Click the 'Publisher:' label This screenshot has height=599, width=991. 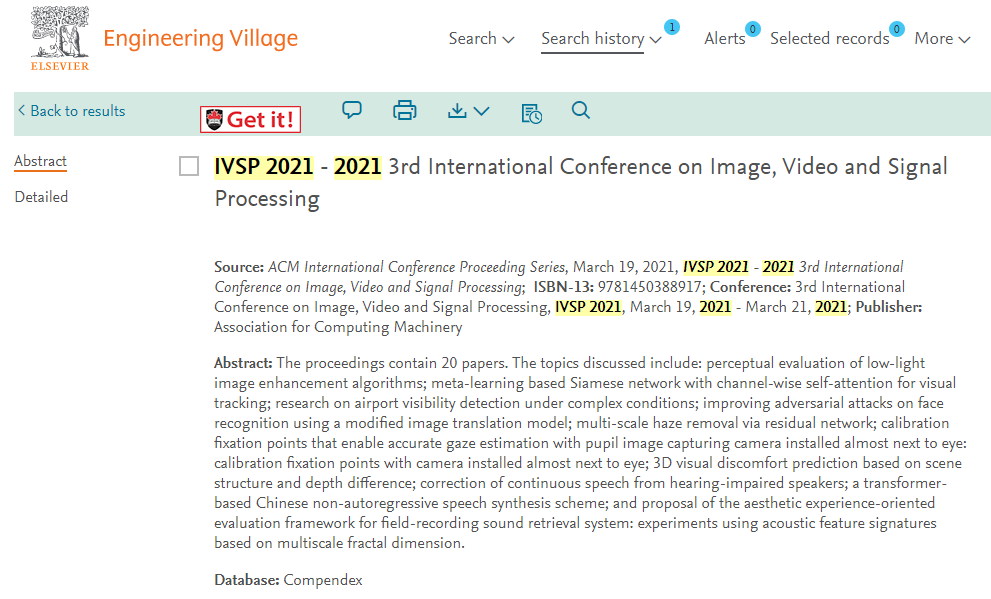point(889,307)
